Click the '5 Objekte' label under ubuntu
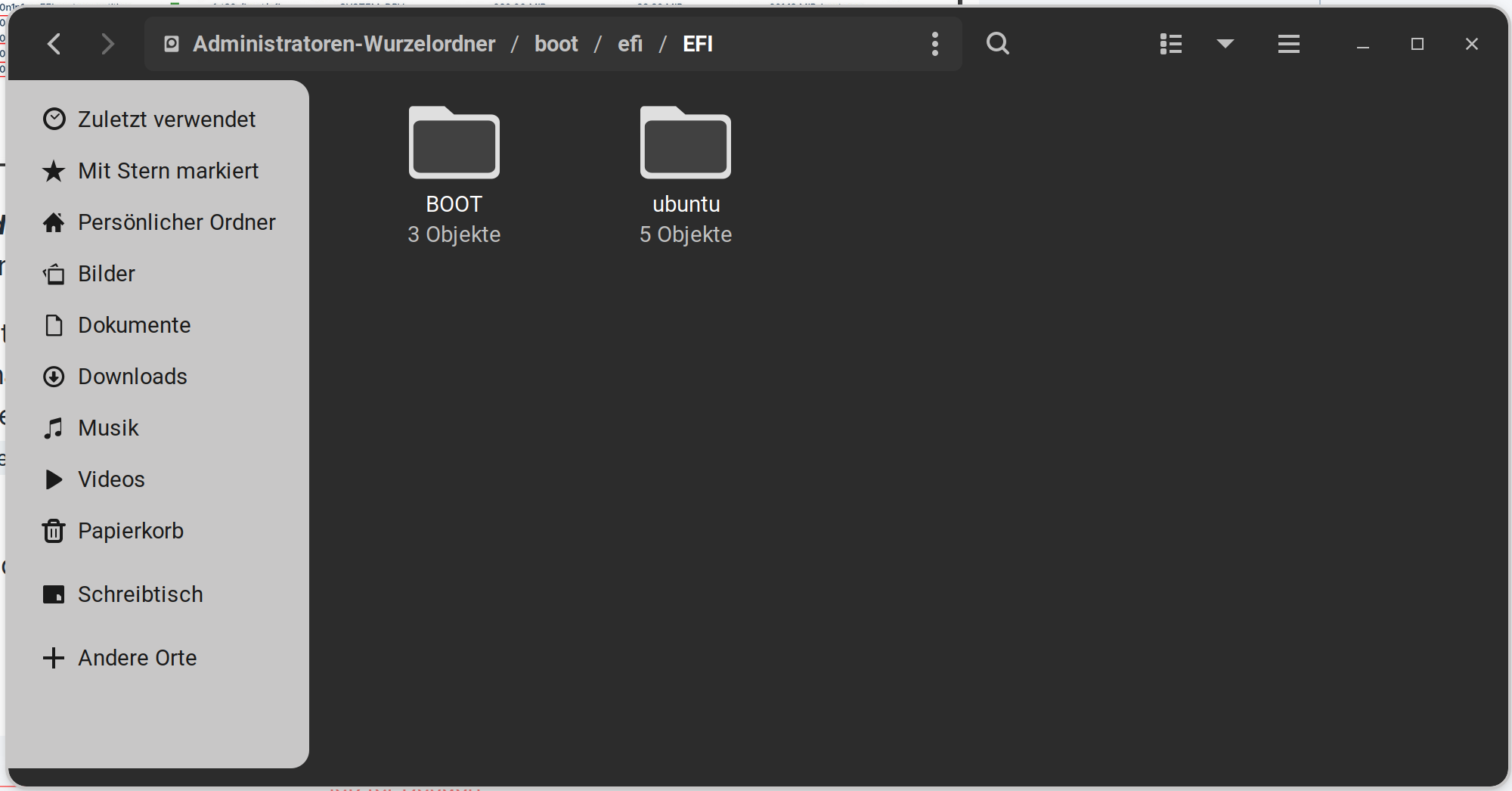This screenshot has width=1512, height=791. pyautogui.click(x=686, y=234)
